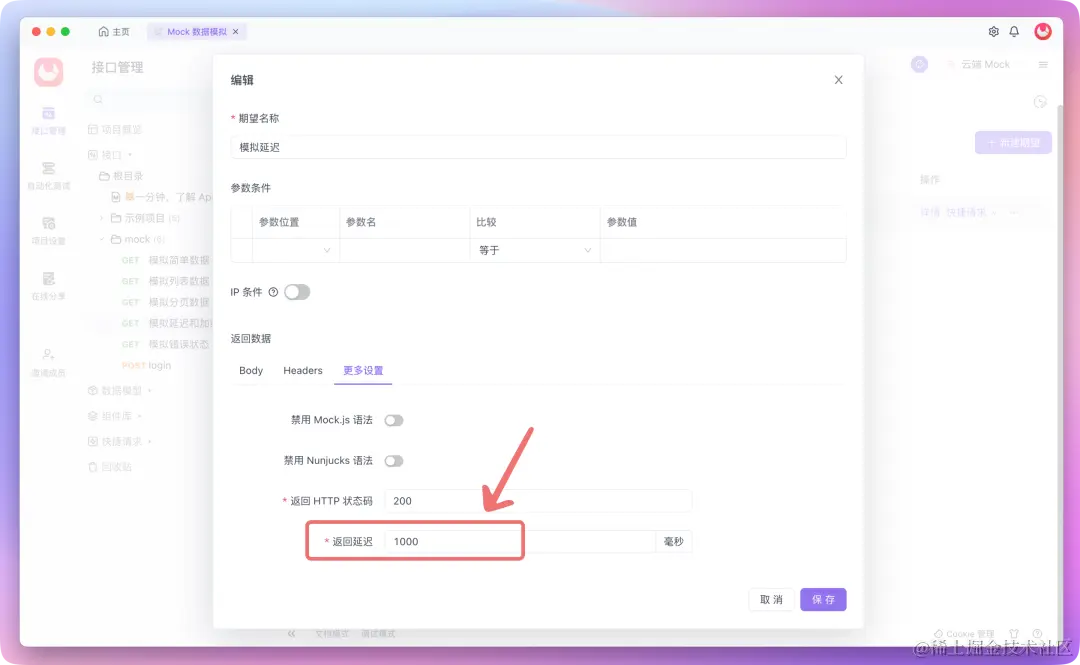Collapse panel with double chevron icon

tap(291, 633)
